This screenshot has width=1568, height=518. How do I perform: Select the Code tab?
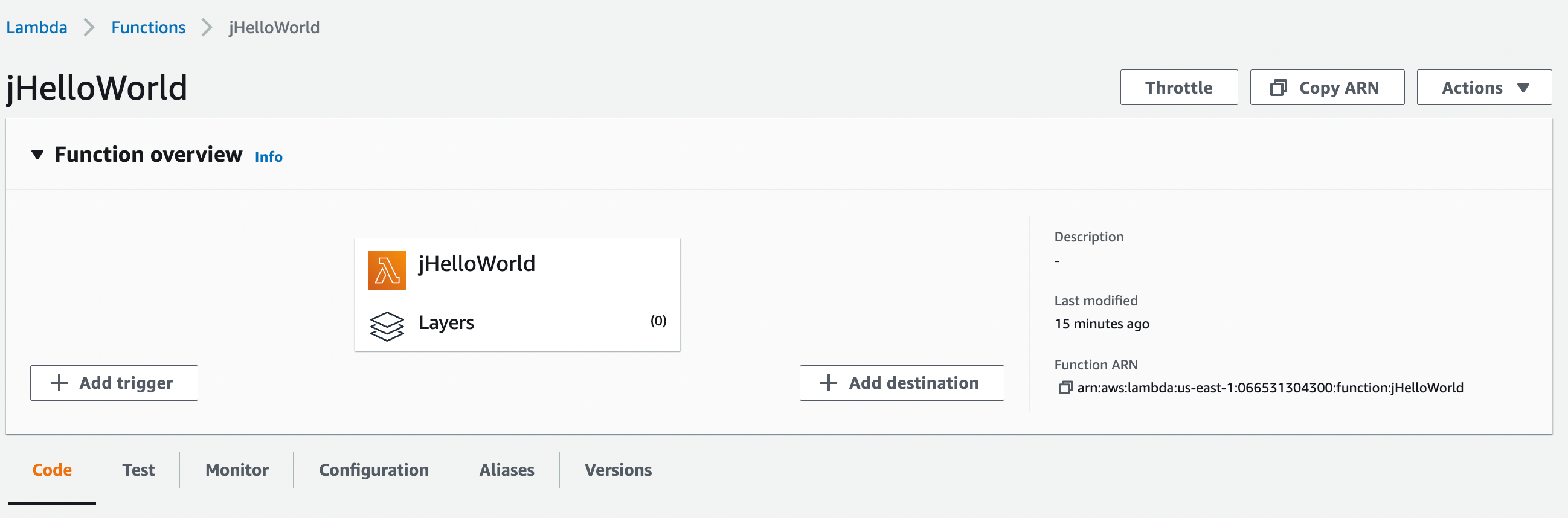(52, 470)
